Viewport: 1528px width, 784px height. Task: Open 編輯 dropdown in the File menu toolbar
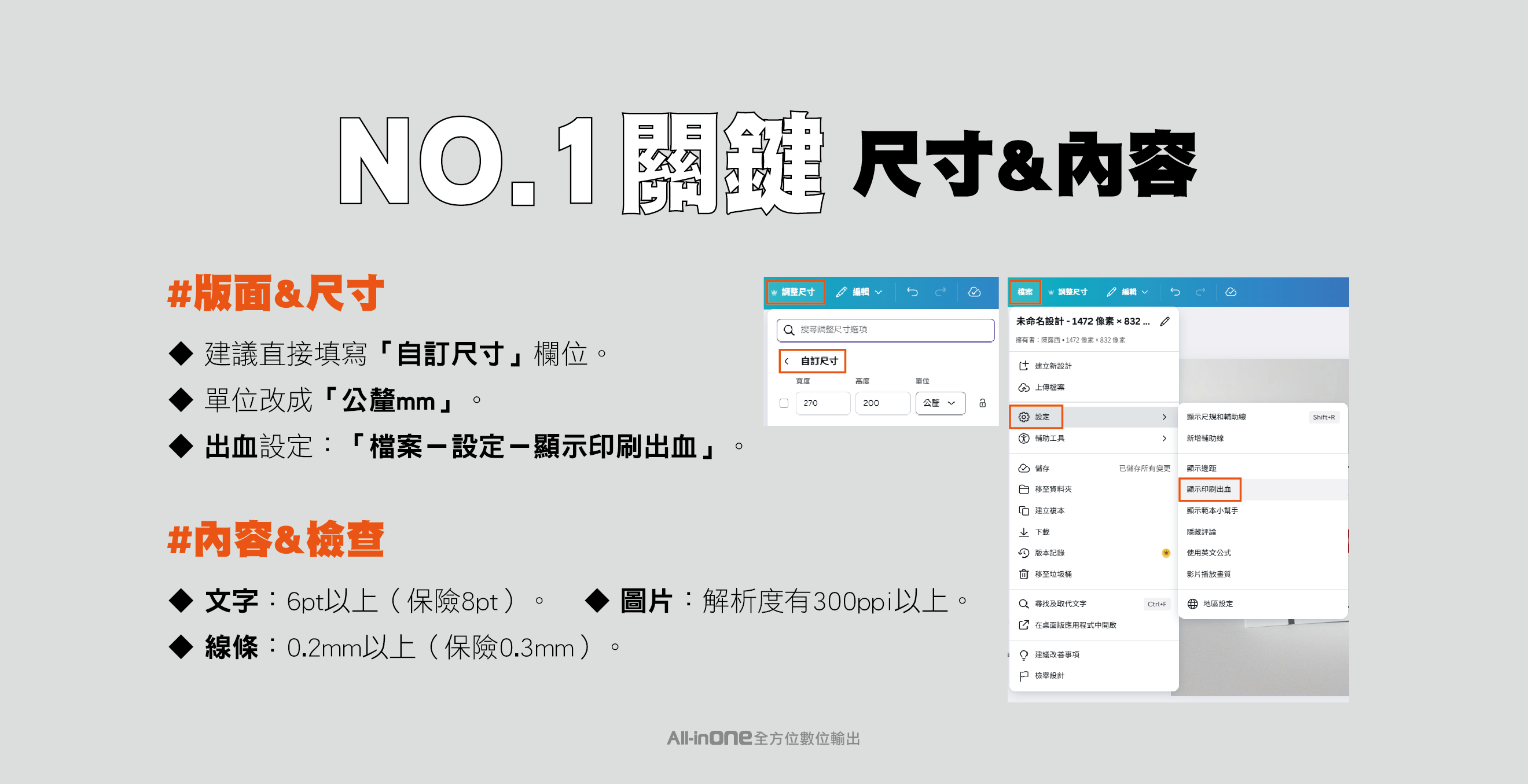point(1127,292)
